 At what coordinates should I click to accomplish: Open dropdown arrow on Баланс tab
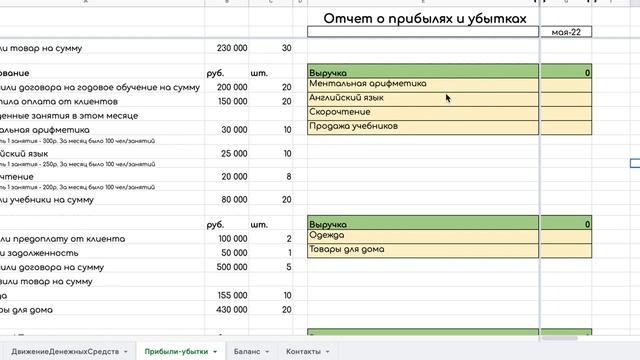click(x=267, y=351)
